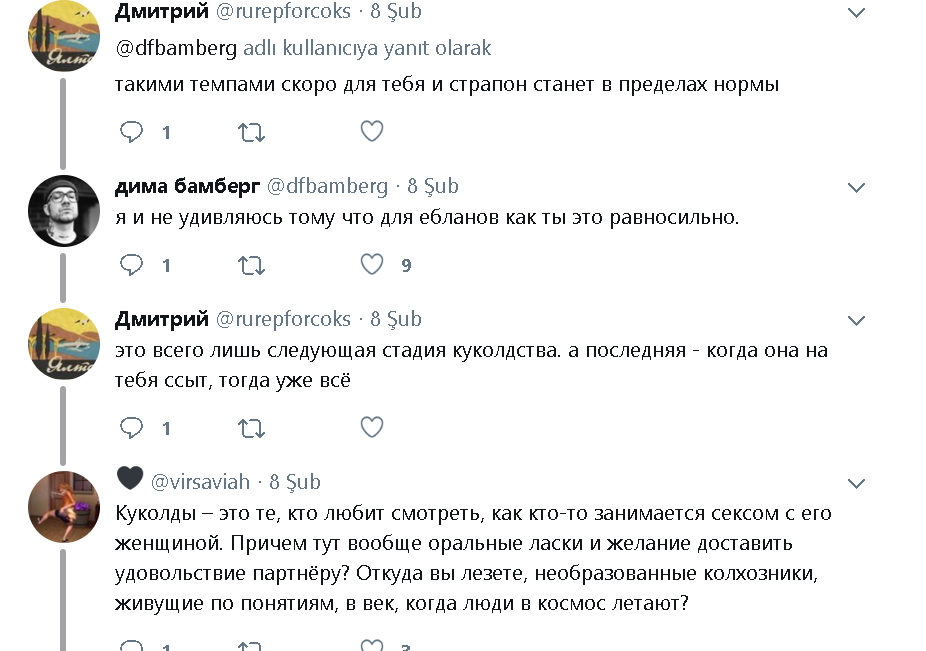Reply to дима бамберг's tweet

pos(132,265)
